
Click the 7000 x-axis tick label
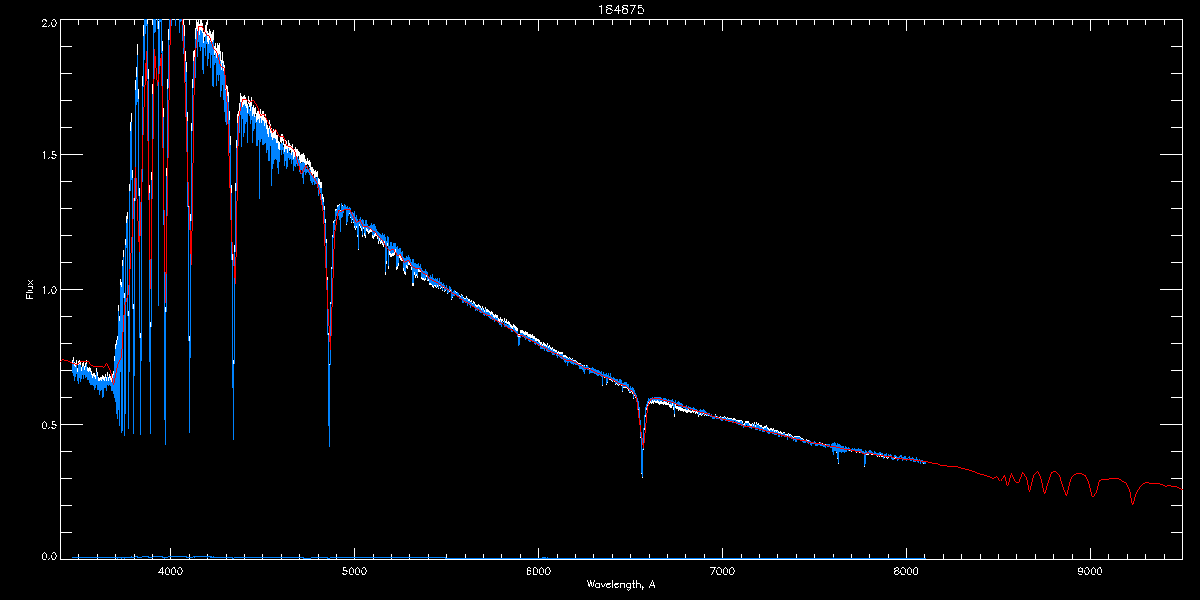click(x=722, y=571)
